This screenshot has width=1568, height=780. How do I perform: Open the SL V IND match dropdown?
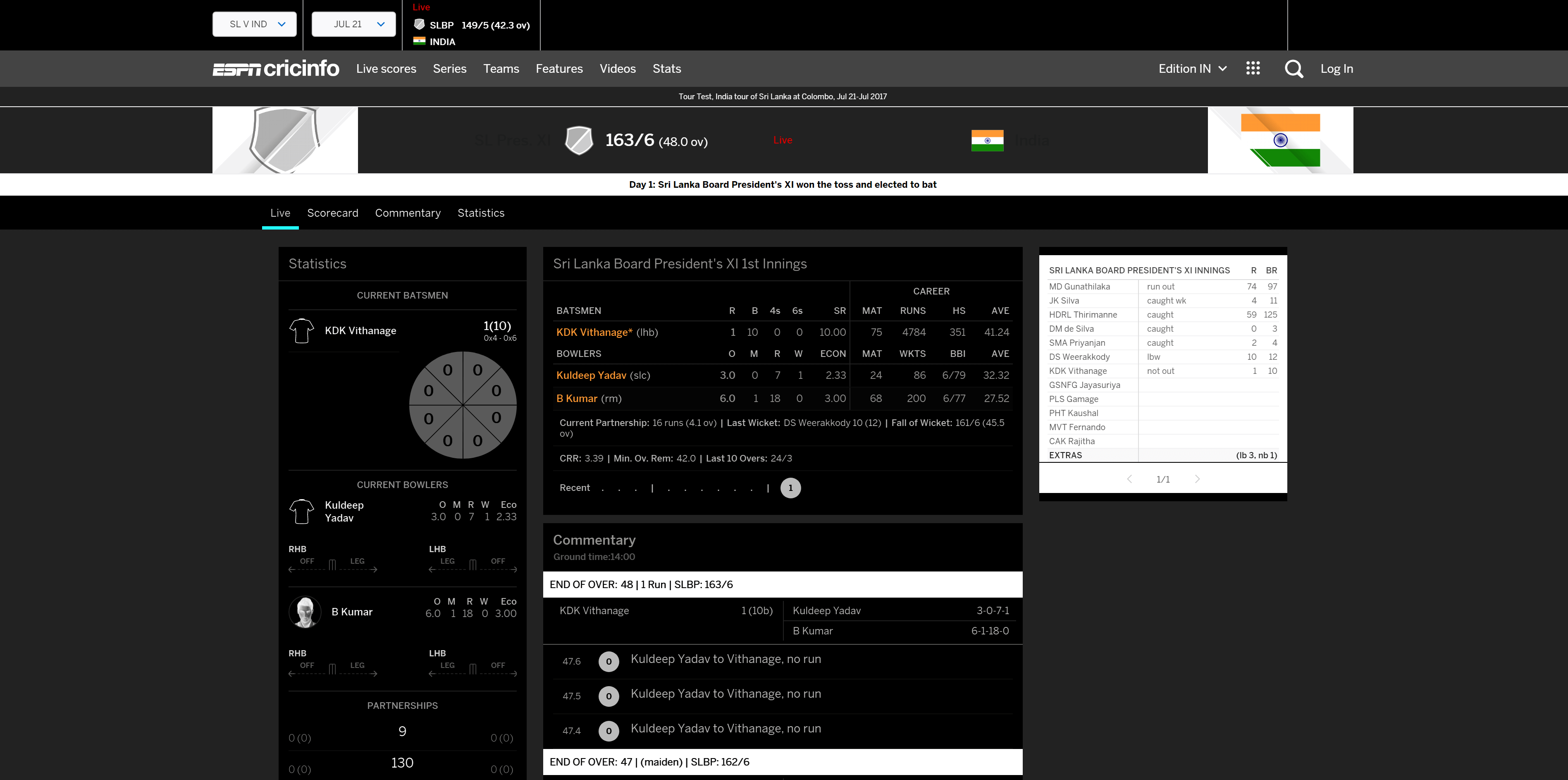(254, 24)
